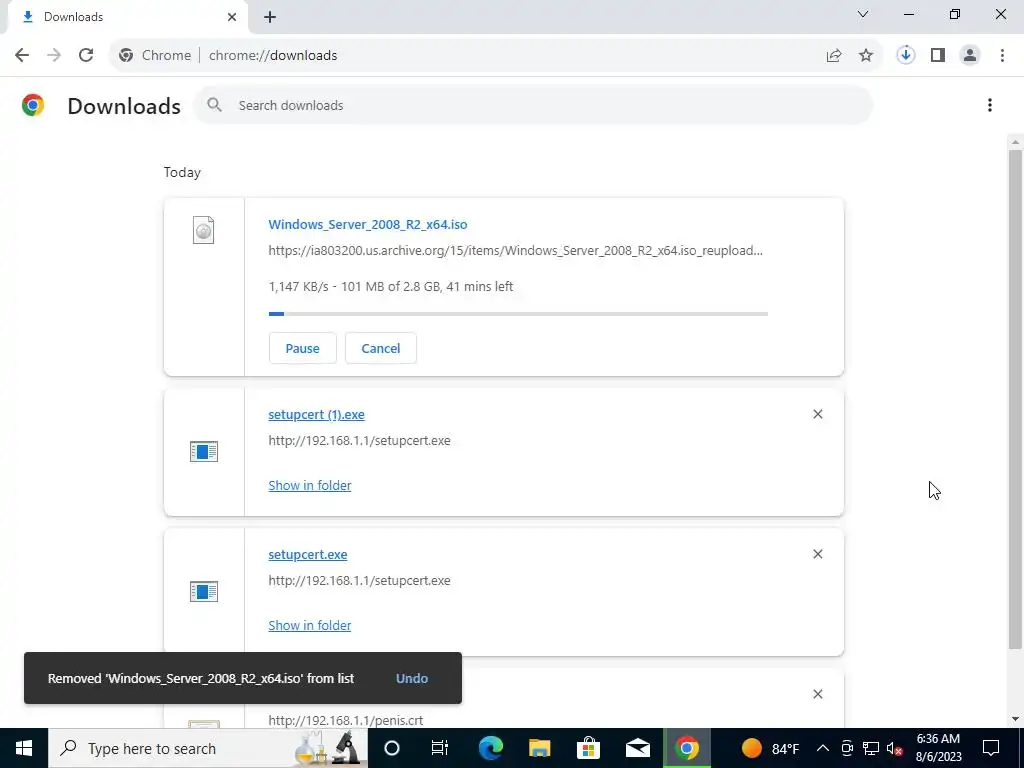Close the Downloads tab
This screenshot has height=768, width=1024.
pos(232,17)
